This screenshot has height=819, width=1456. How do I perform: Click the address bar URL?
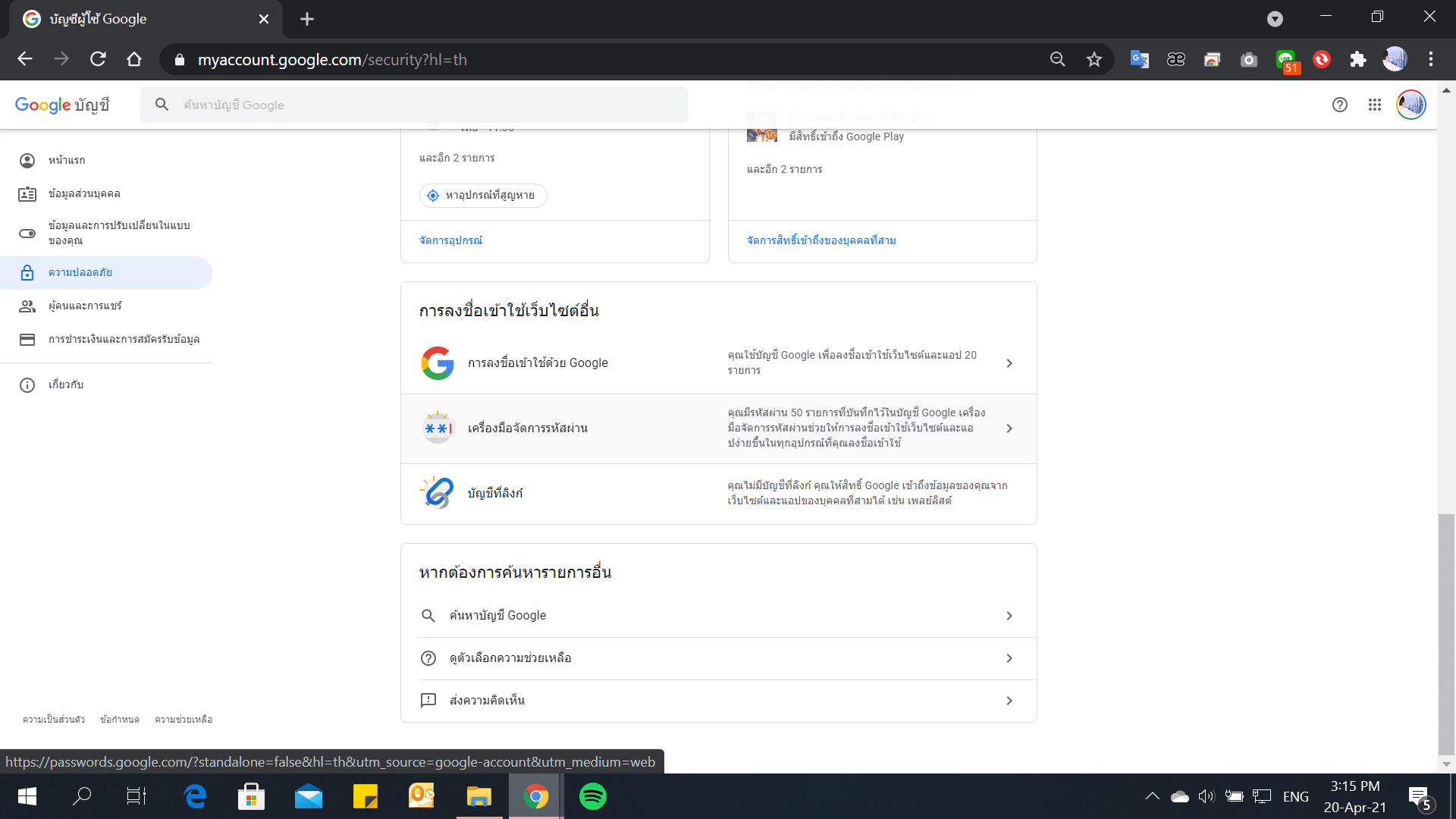332,59
